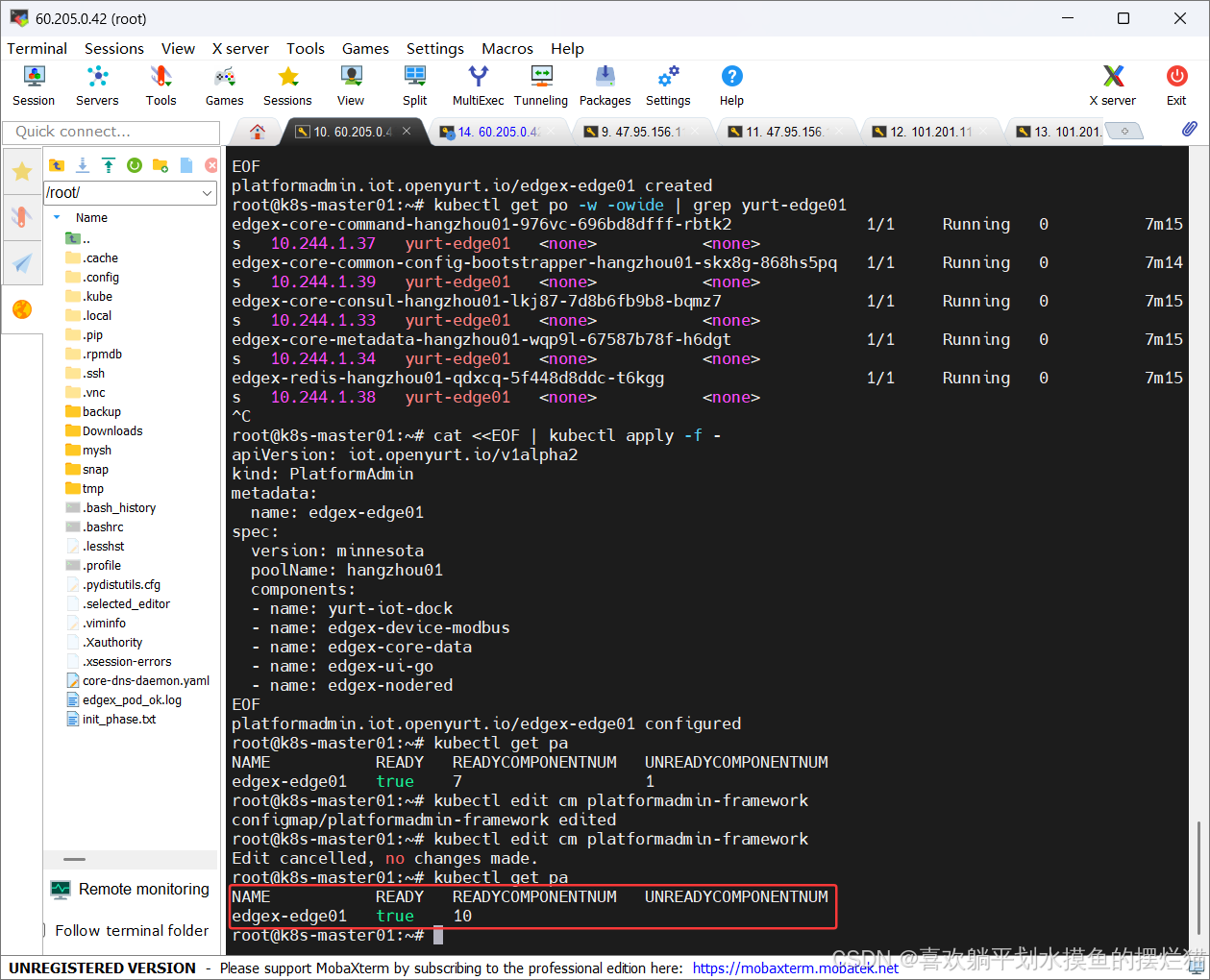
Task: Expand the /root/ path dropdown
Action: pyautogui.click(x=208, y=193)
